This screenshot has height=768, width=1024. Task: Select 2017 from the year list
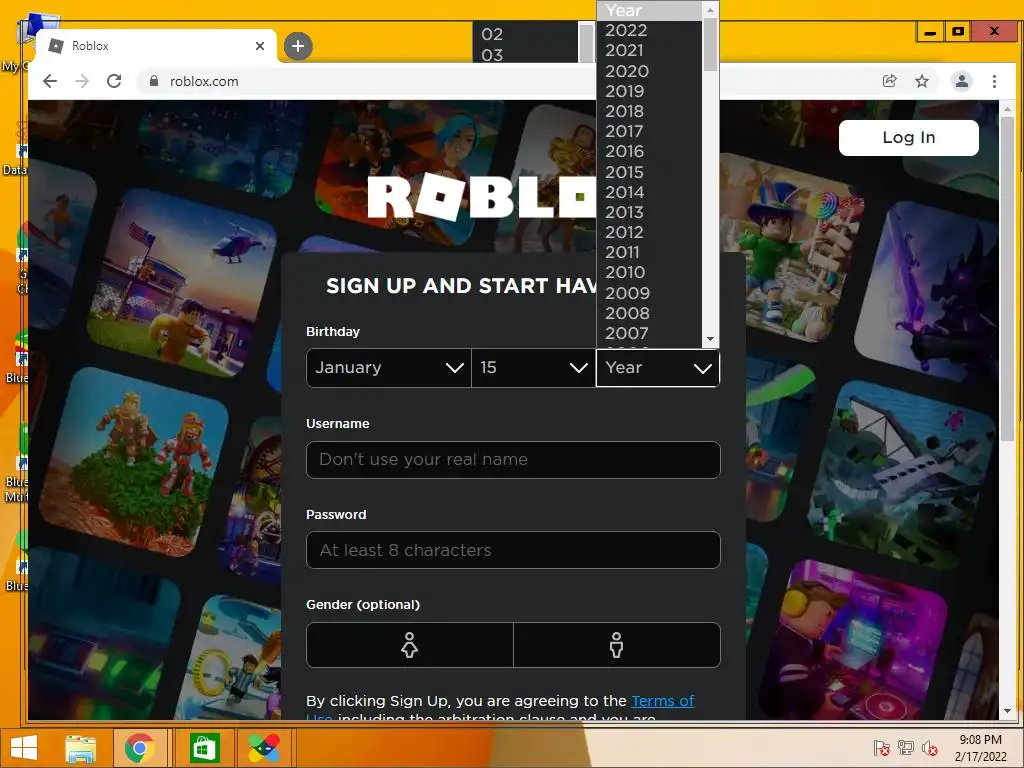(x=649, y=131)
